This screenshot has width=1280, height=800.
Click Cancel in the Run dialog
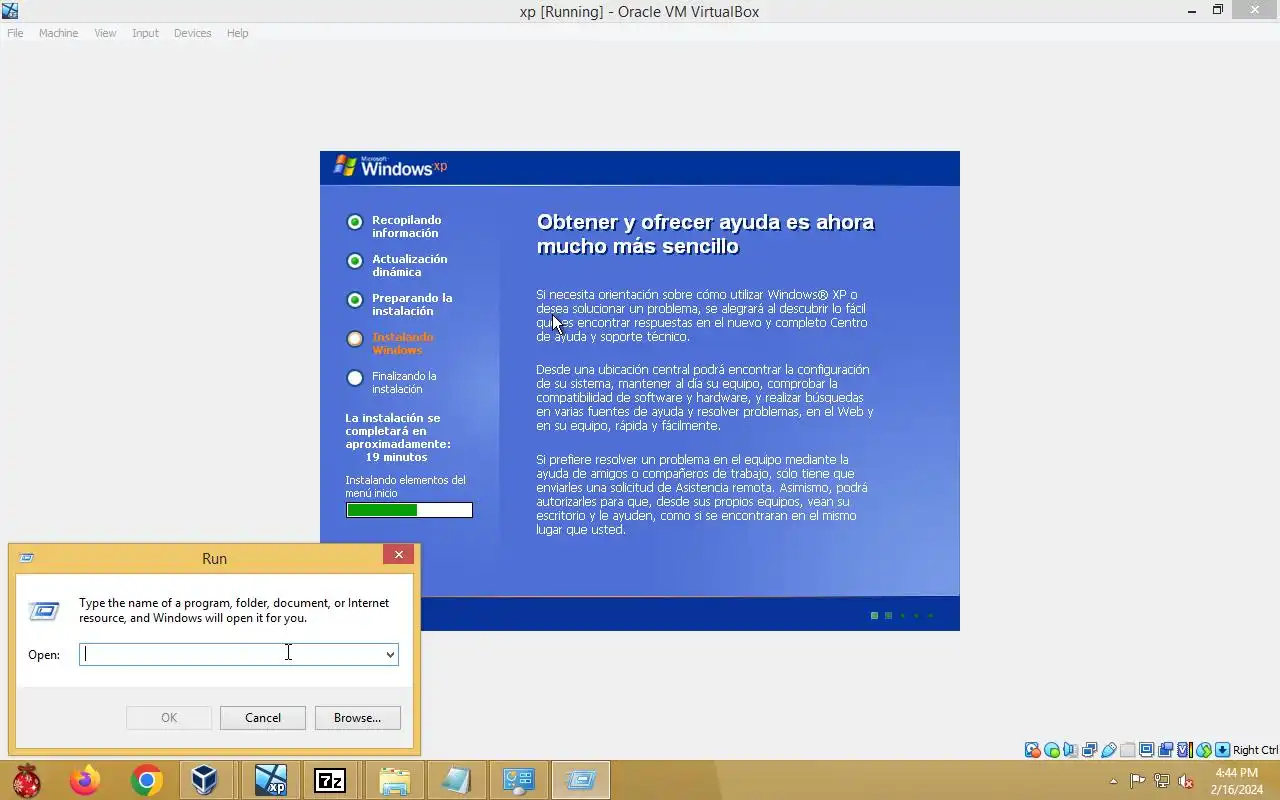click(x=263, y=717)
